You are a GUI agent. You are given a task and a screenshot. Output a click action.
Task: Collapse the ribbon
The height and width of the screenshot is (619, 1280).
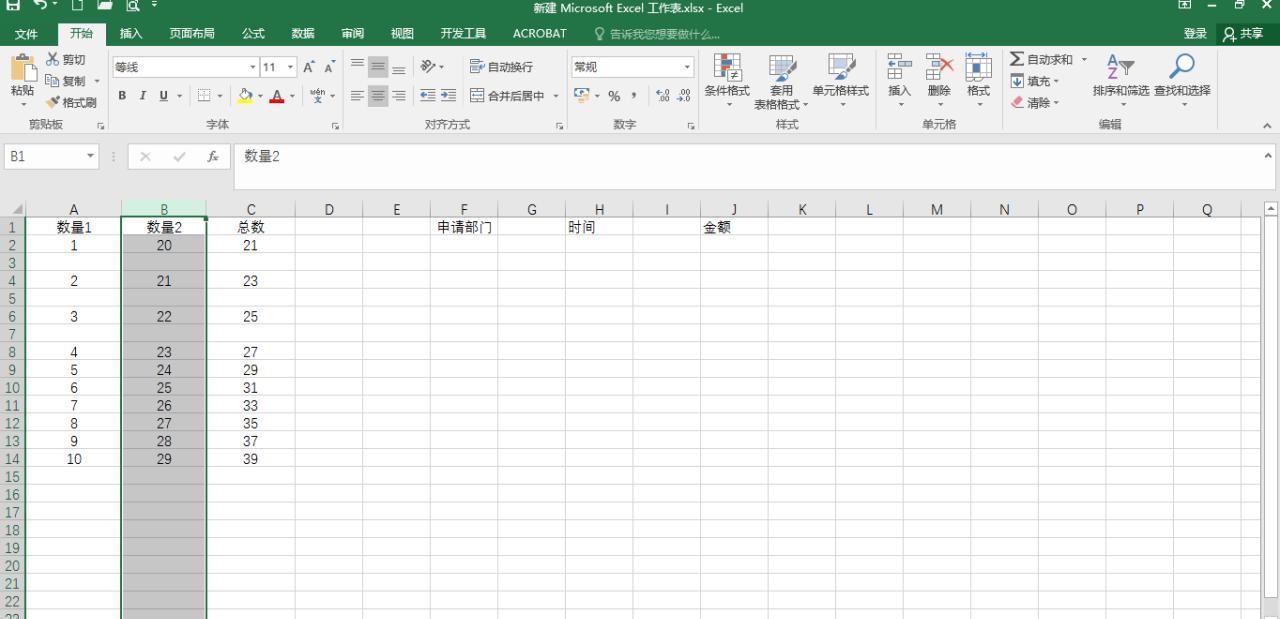click(1267, 126)
